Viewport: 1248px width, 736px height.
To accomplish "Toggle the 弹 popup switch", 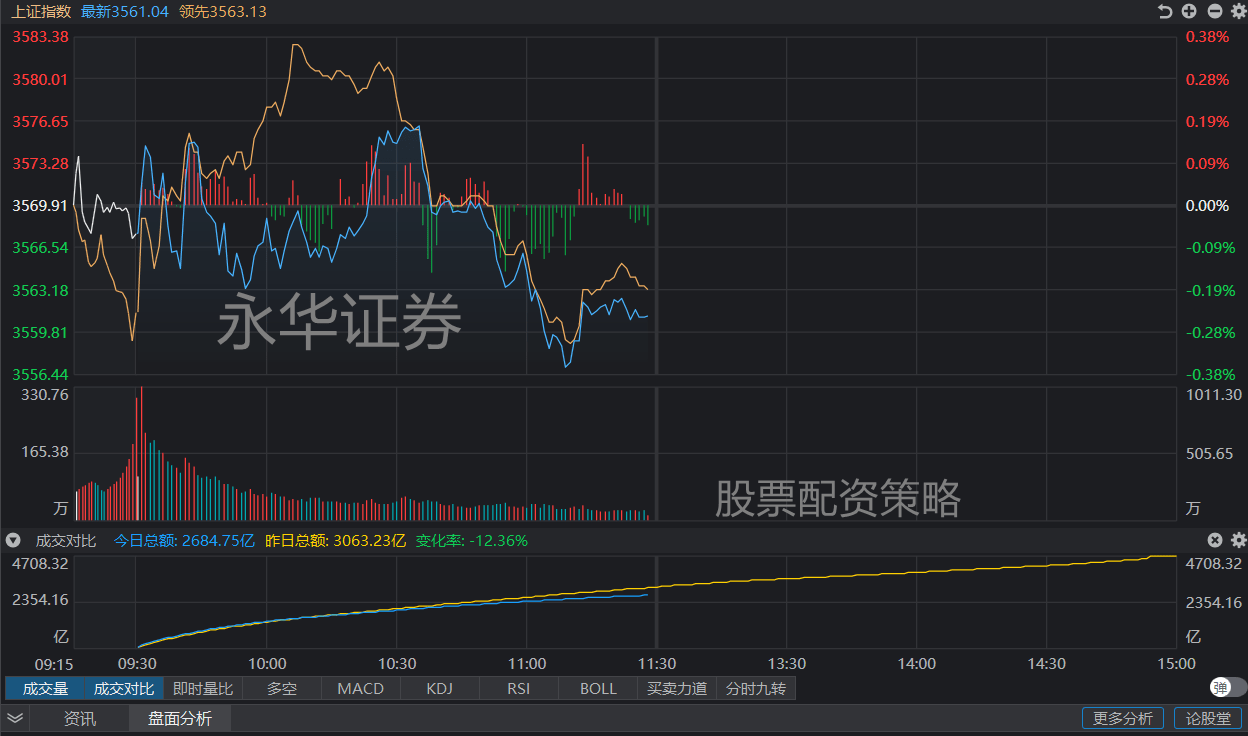I will (x=1227, y=687).
